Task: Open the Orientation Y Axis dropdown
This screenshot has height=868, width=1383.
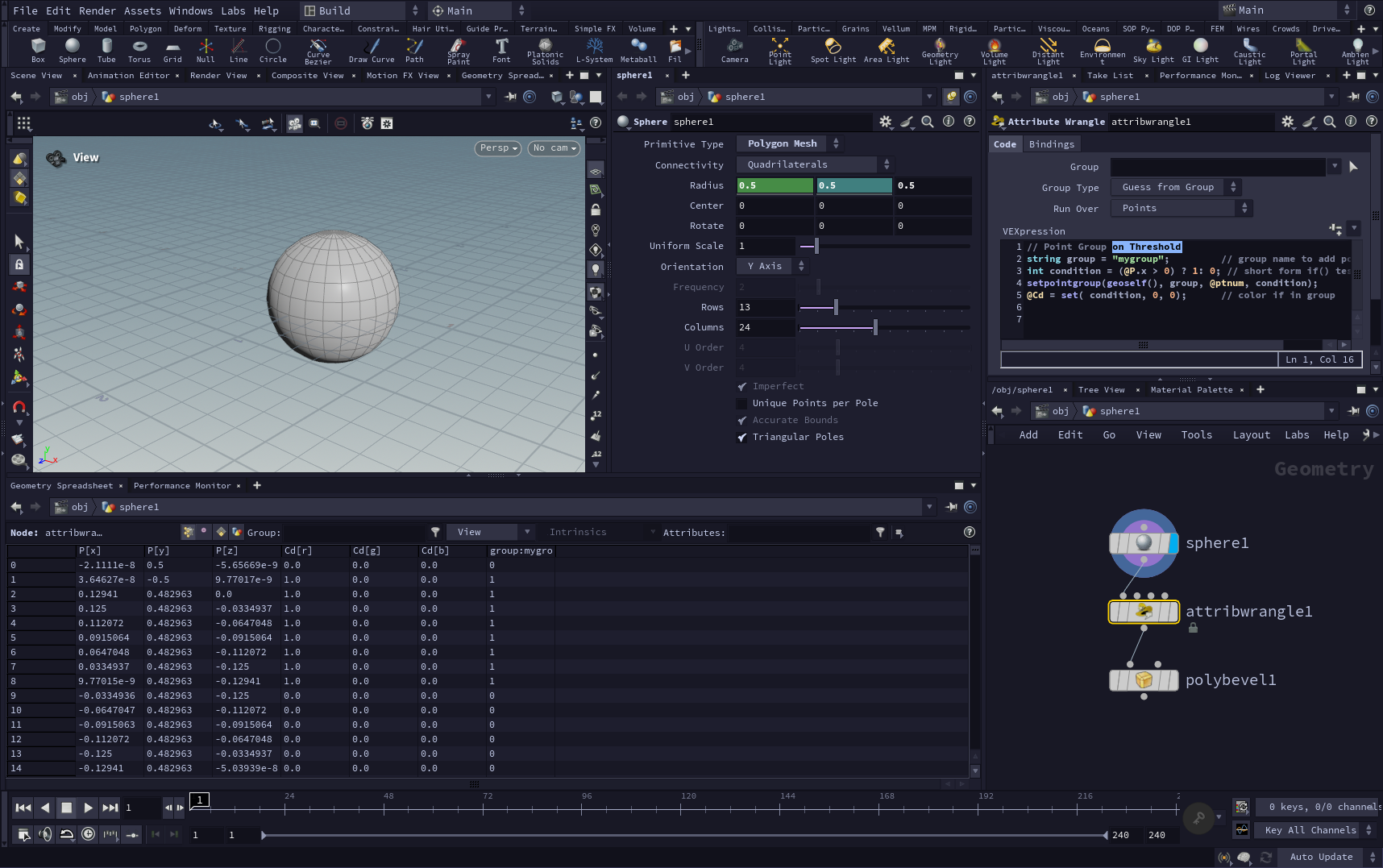Action: [x=772, y=266]
